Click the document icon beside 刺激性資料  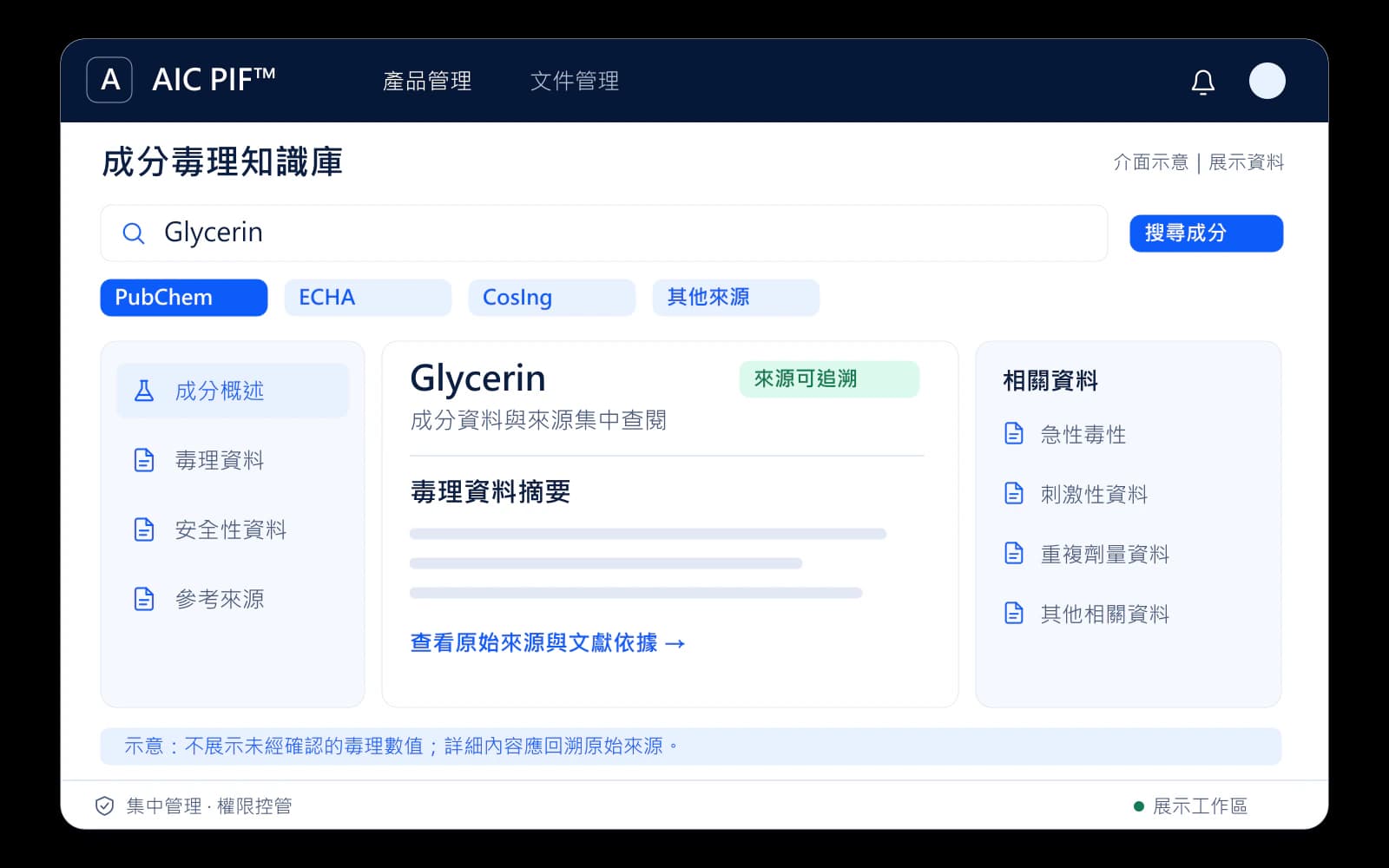coord(1014,493)
